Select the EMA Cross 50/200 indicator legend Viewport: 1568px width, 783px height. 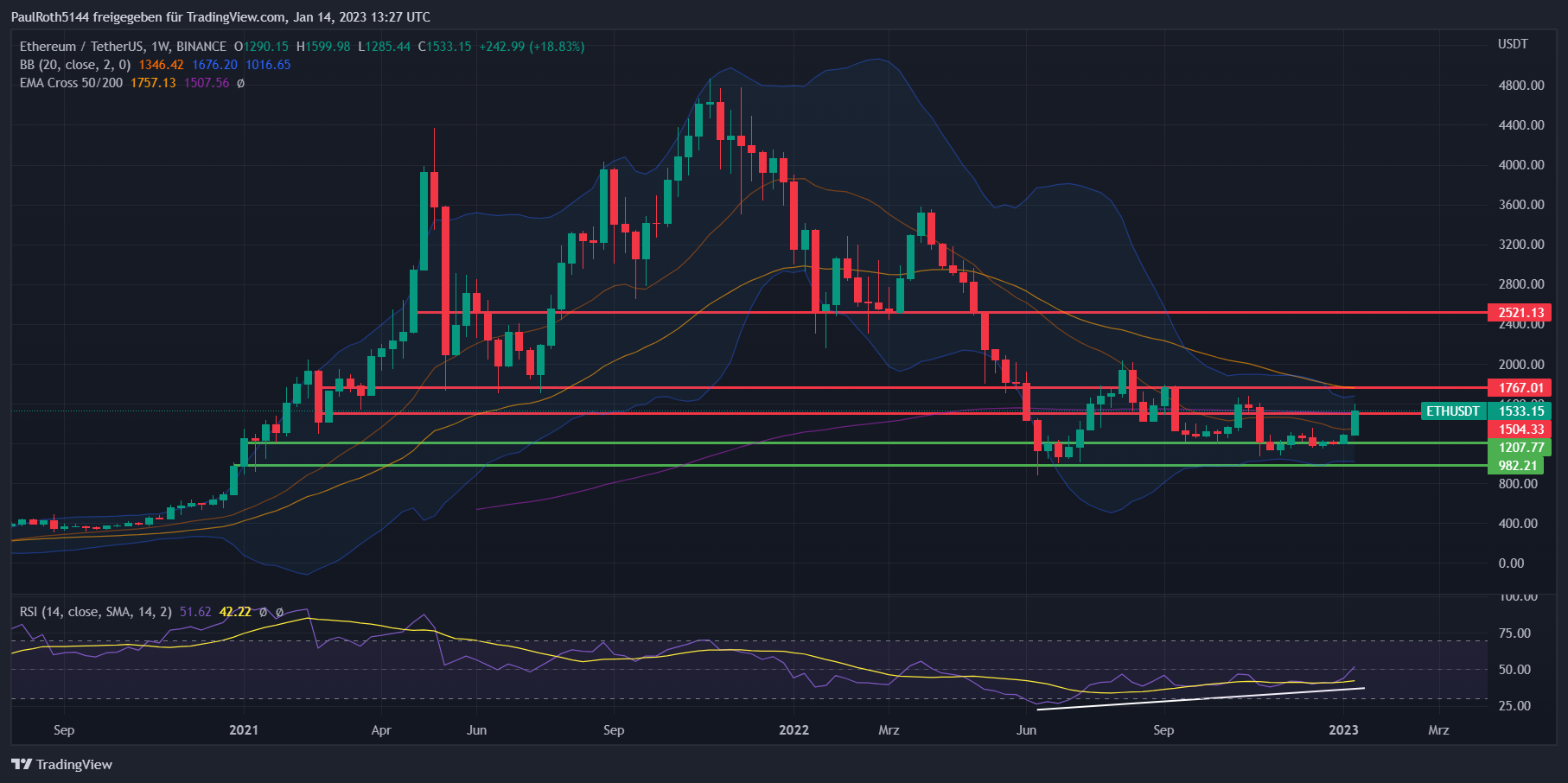coord(71,83)
